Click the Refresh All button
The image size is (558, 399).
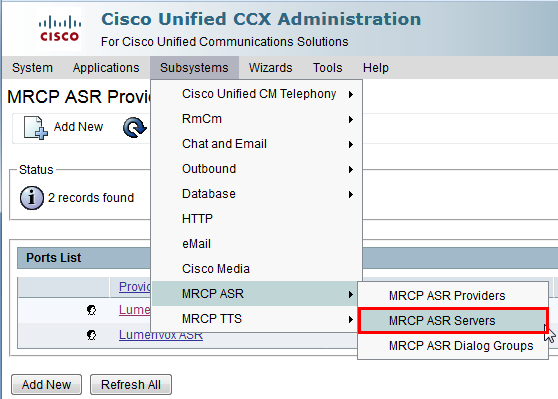131,384
